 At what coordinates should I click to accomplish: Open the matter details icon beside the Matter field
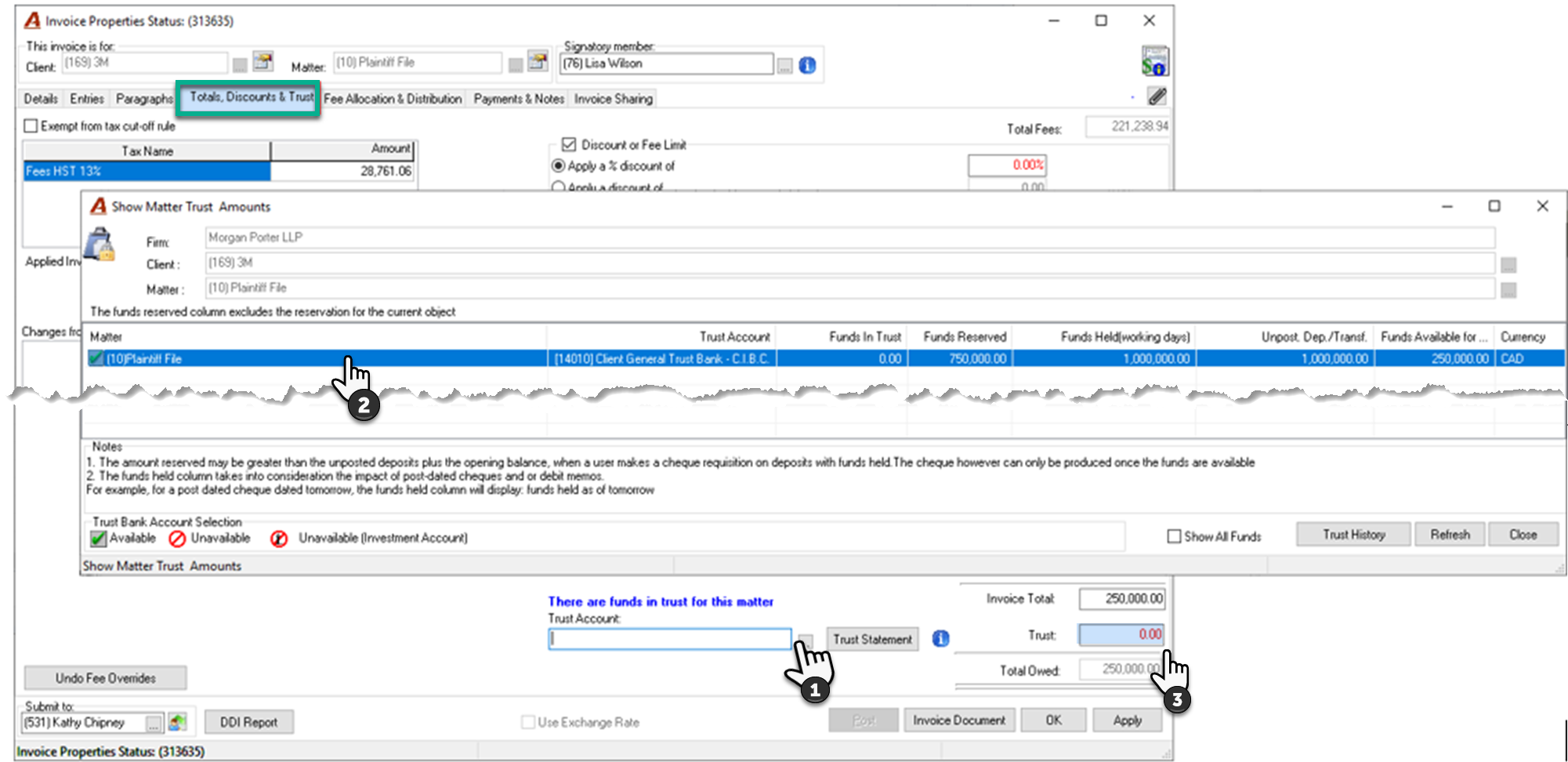[538, 61]
